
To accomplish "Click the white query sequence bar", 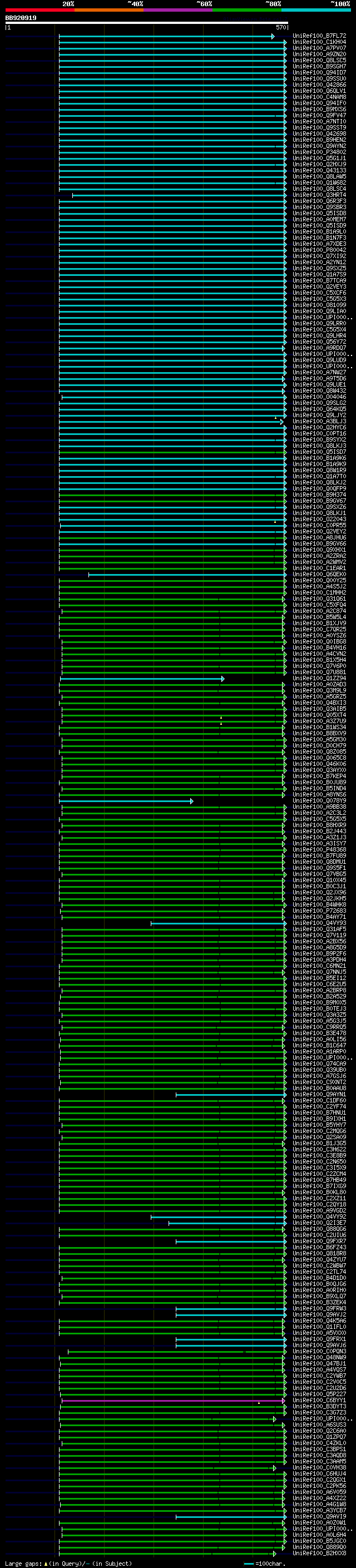I will point(147,22).
